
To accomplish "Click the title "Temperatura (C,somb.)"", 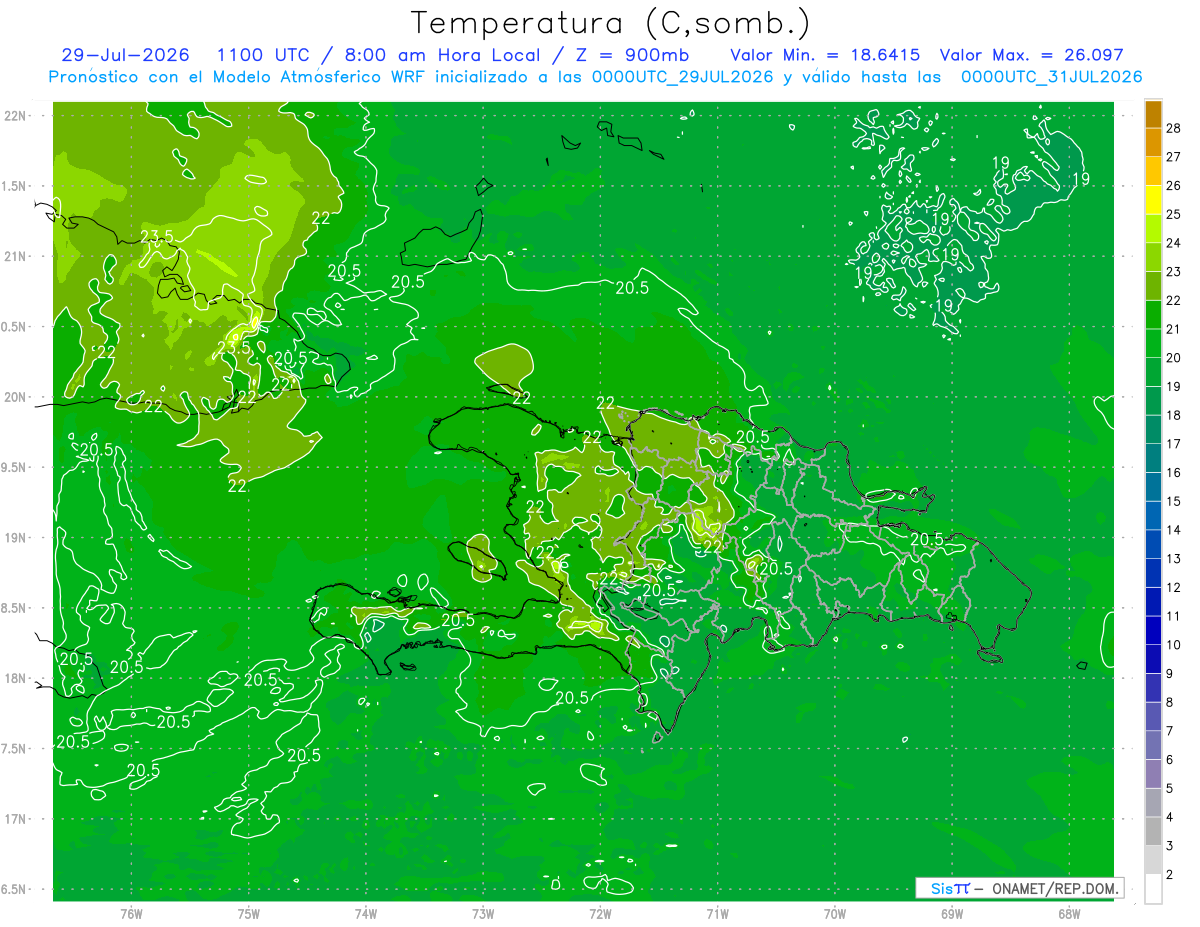I will (611, 23).
